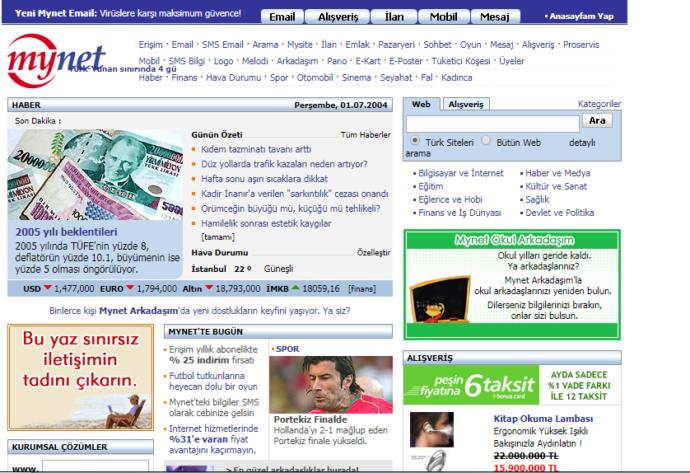Click the search text input field
The image size is (690, 473).
point(492,124)
